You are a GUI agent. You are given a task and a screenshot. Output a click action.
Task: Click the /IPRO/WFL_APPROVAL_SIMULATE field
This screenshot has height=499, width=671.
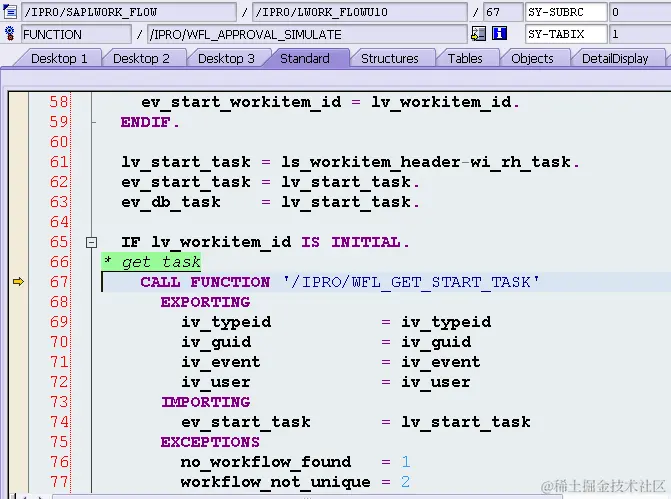click(307, 34)
